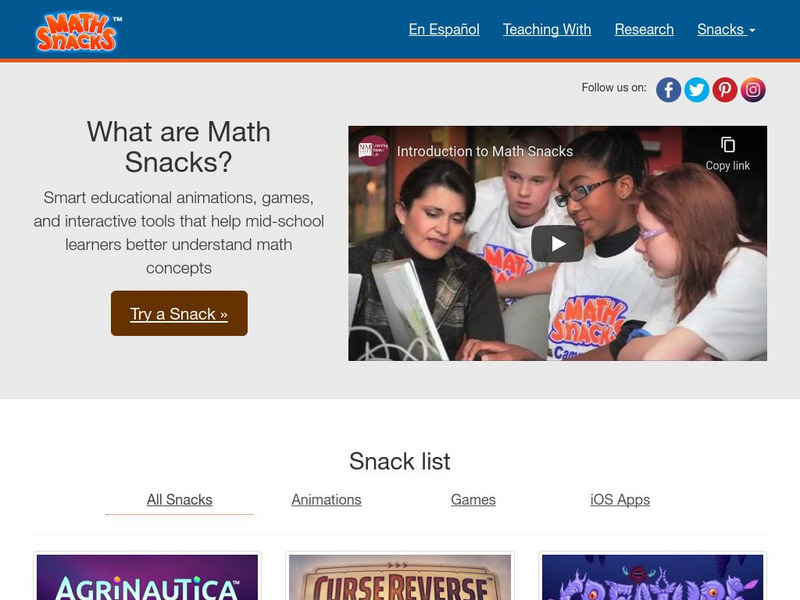Viewport: 800px width, 600px height.
Task: Select the All Snacks filter tab
Action: (x=180, y=499)
